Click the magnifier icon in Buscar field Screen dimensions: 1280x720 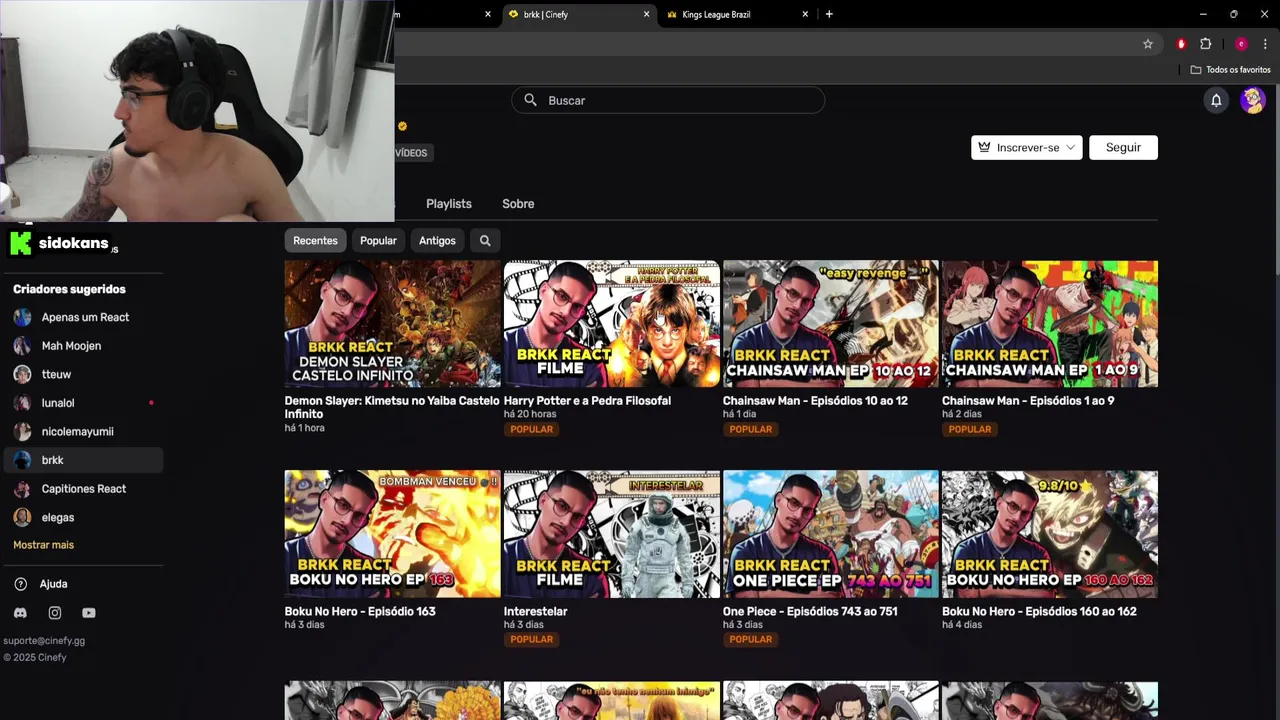[530, 100]
